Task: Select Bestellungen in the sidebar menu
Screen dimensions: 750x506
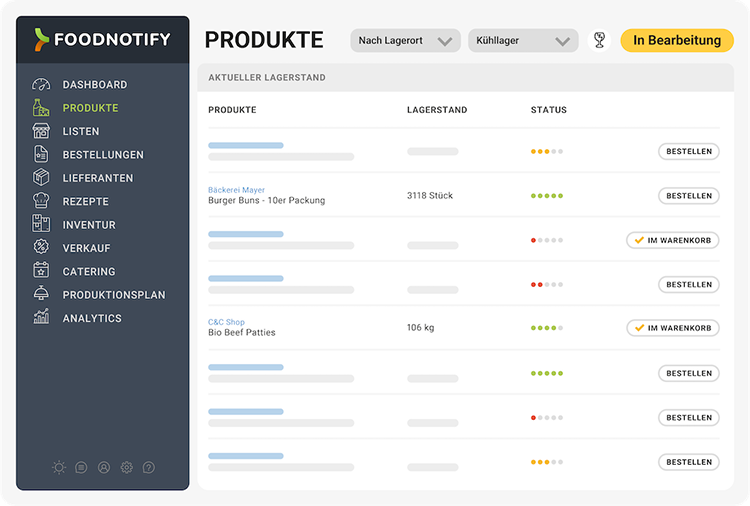Action: click(x=102, y=155)
